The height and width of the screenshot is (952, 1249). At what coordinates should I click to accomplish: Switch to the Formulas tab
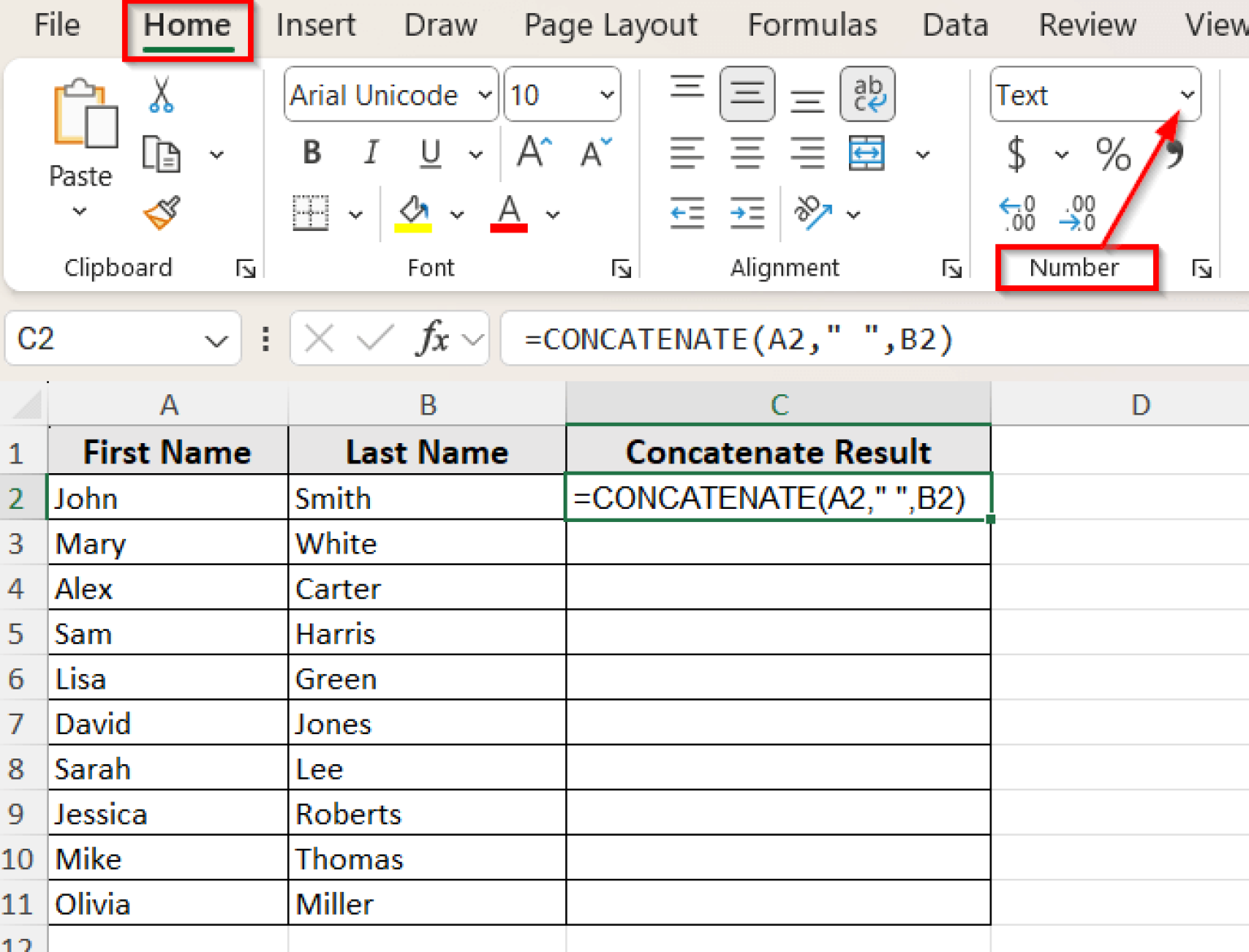click(812, 25)
